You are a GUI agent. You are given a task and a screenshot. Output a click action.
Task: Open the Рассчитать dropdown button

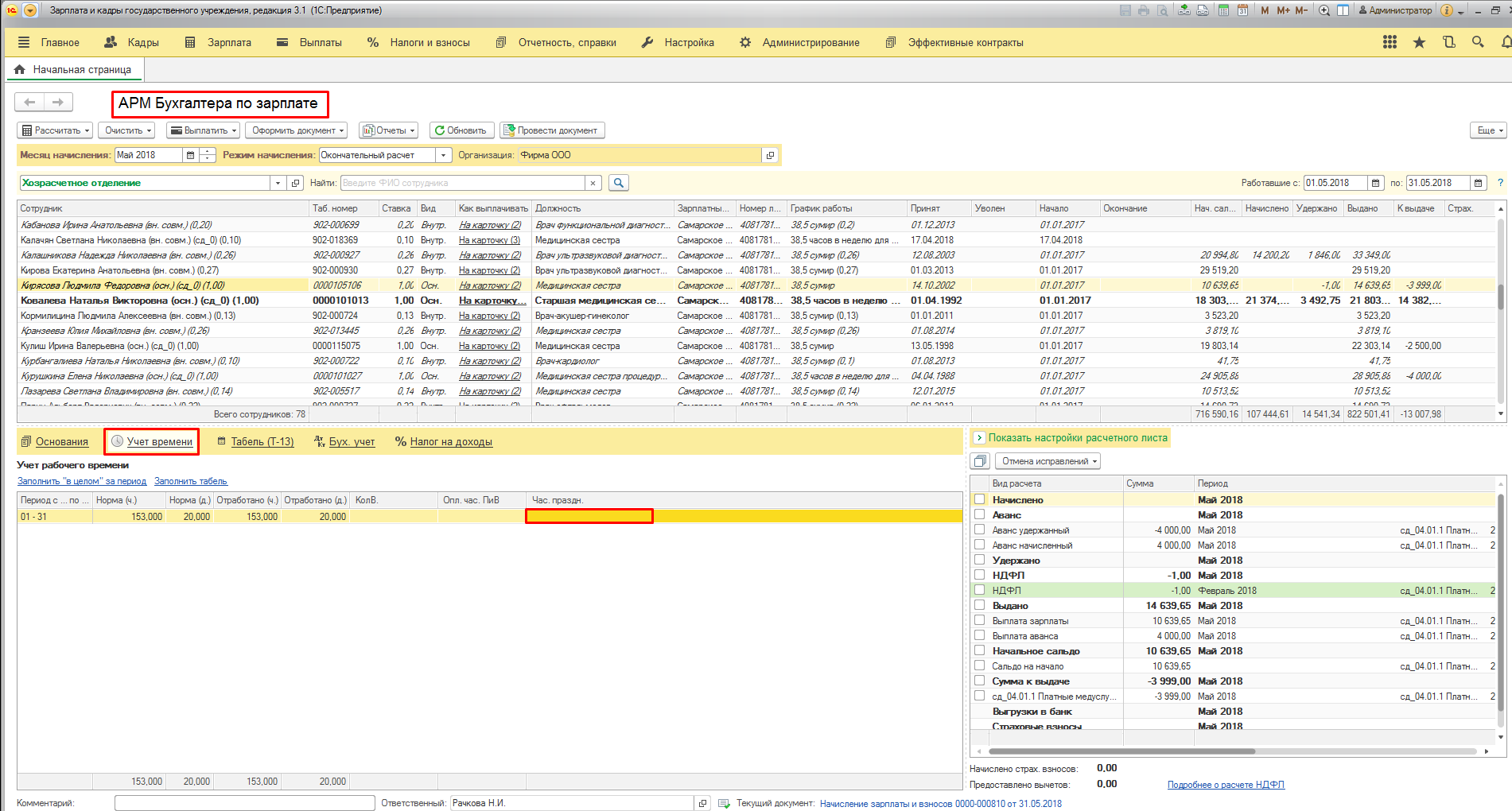click(55, 130)
